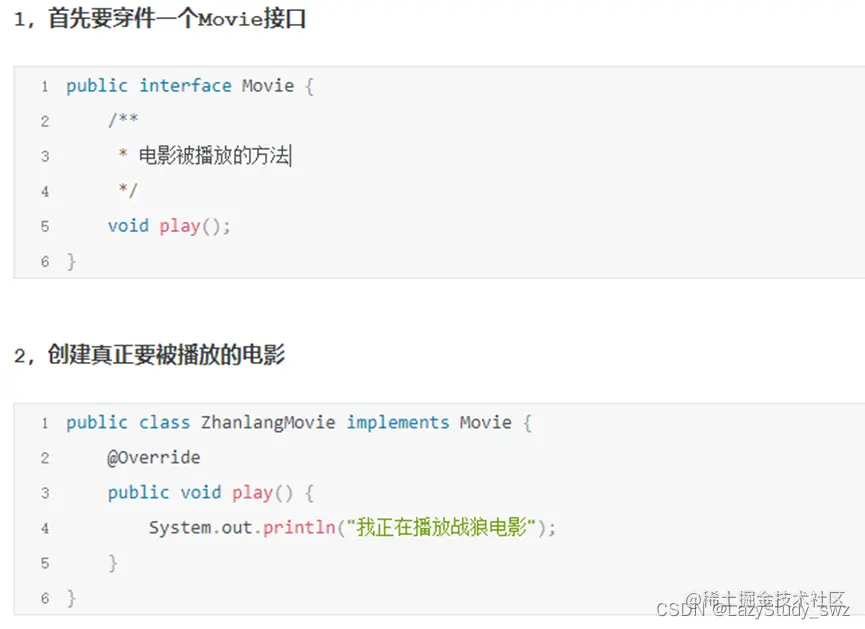Screen dimensions: 865x629
Task: Click the 'Movie' name after the interface keyword
Action: coord(268,86)
